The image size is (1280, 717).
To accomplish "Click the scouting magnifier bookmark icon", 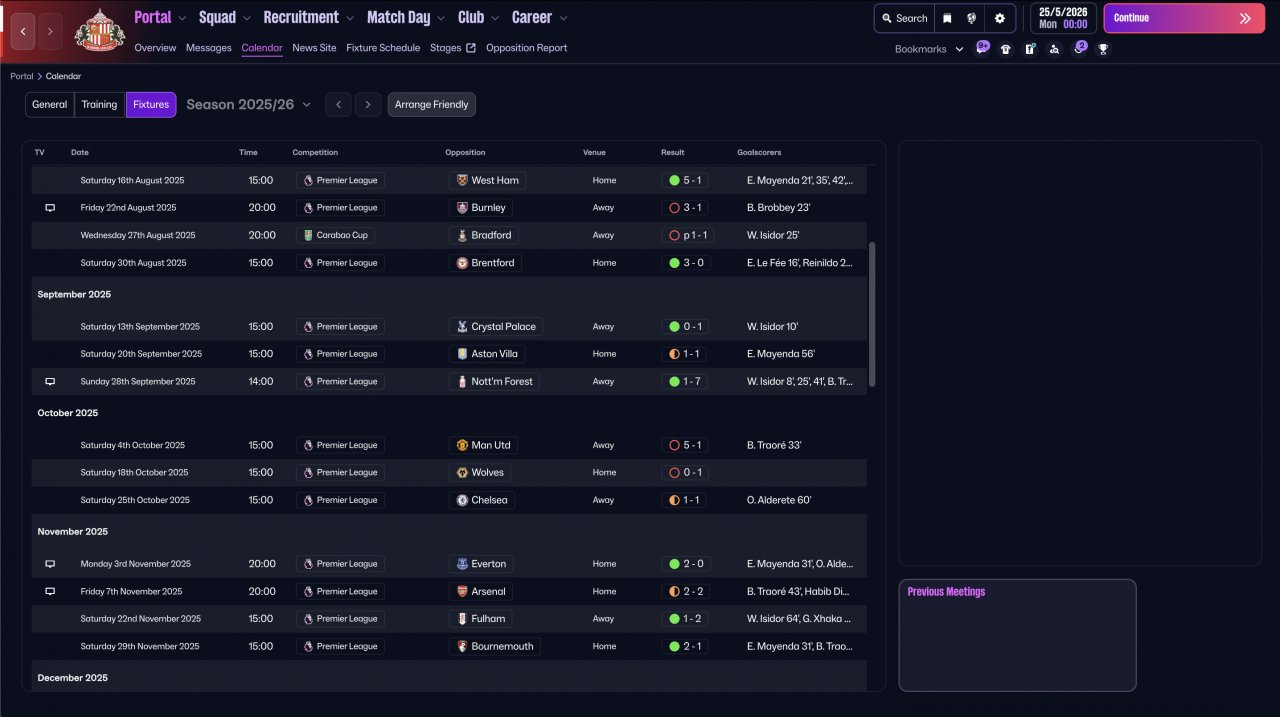I will pos(1054,49).
